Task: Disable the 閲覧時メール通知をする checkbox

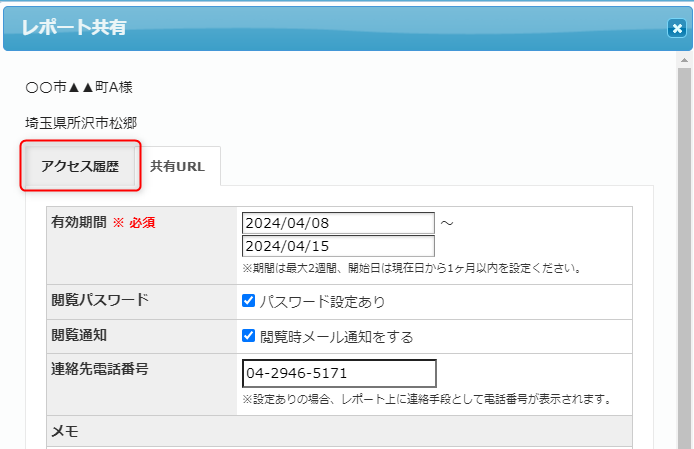Action: [249, 336]
